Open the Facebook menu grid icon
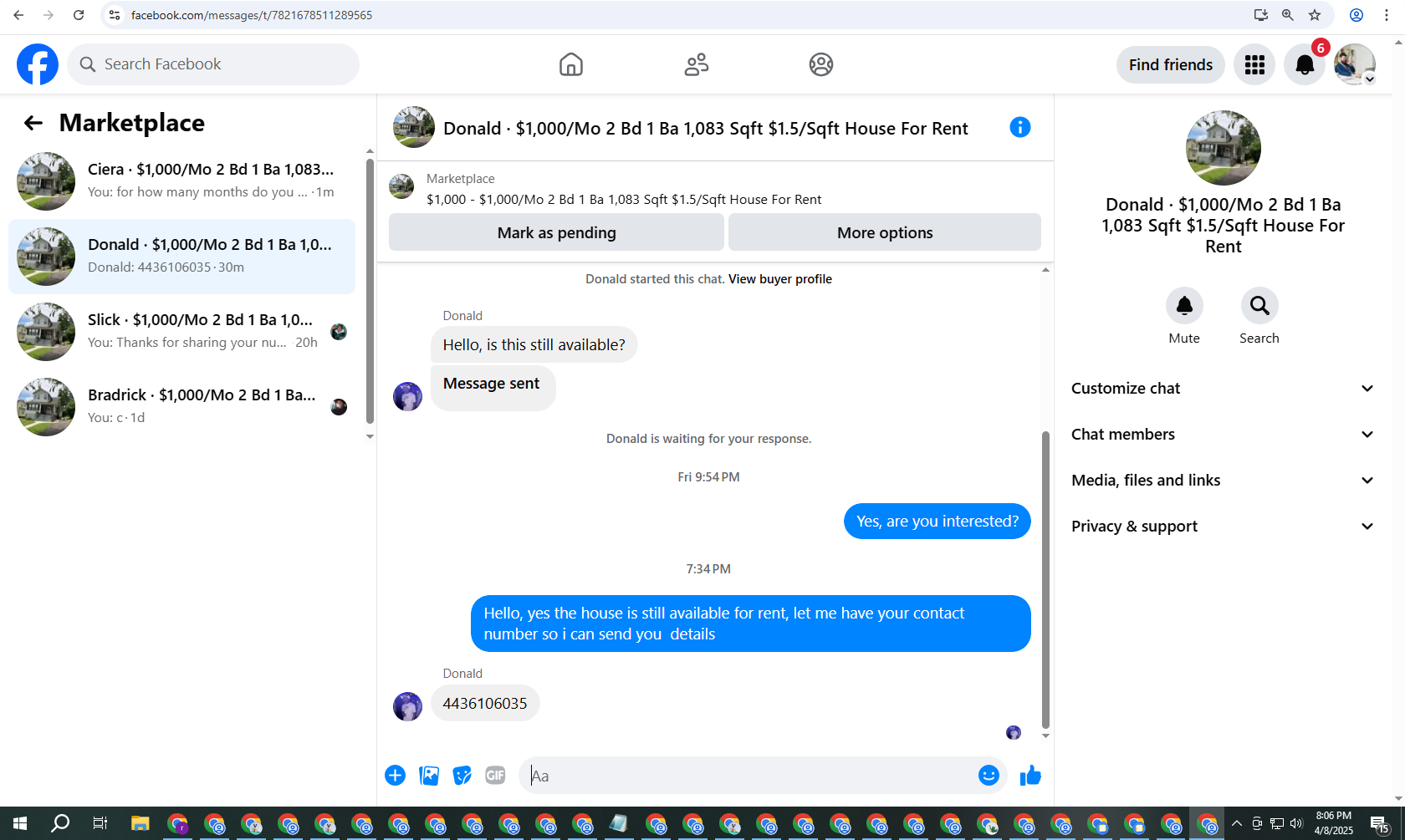Image resolution: width=1405 pixels, height=840 pixels. [x=1254, y=64]
